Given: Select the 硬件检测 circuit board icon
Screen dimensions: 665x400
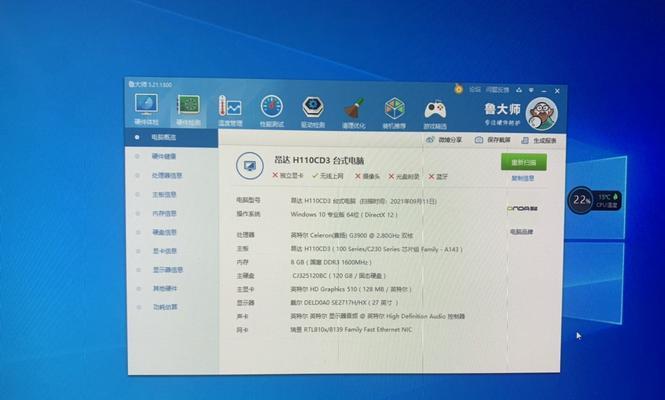Looking at the screenshot, I should coord(188,104).
